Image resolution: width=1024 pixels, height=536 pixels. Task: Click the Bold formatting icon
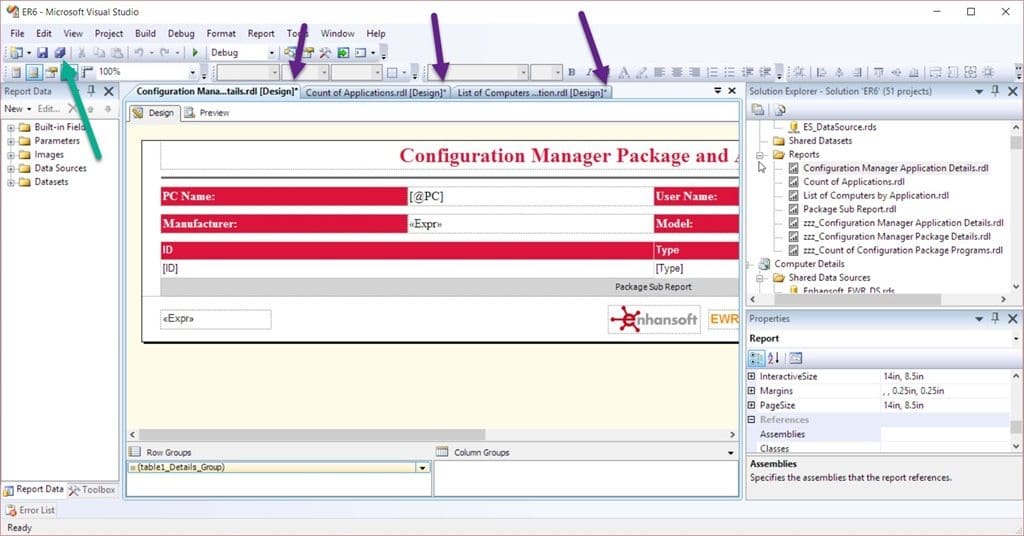(571, 72)
